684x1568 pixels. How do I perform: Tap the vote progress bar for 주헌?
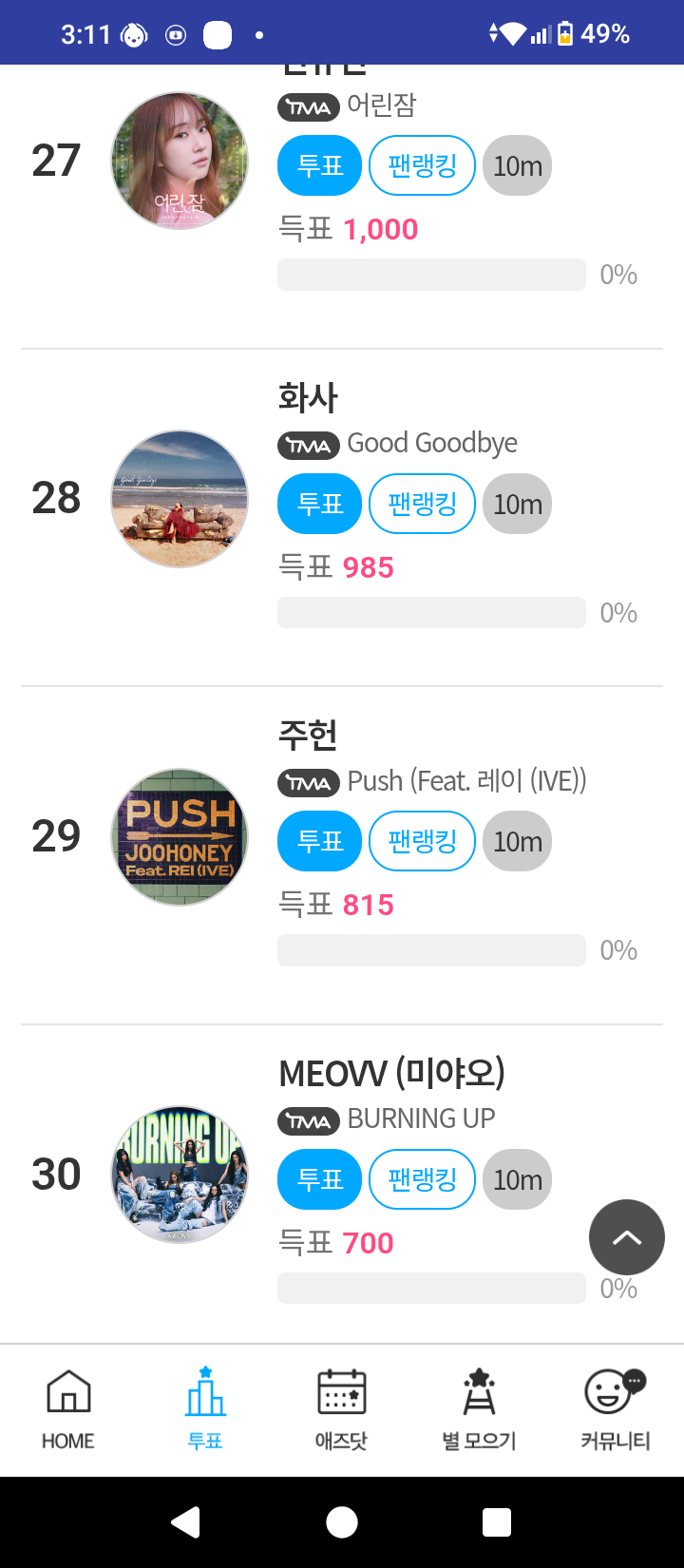pos(431,950)
